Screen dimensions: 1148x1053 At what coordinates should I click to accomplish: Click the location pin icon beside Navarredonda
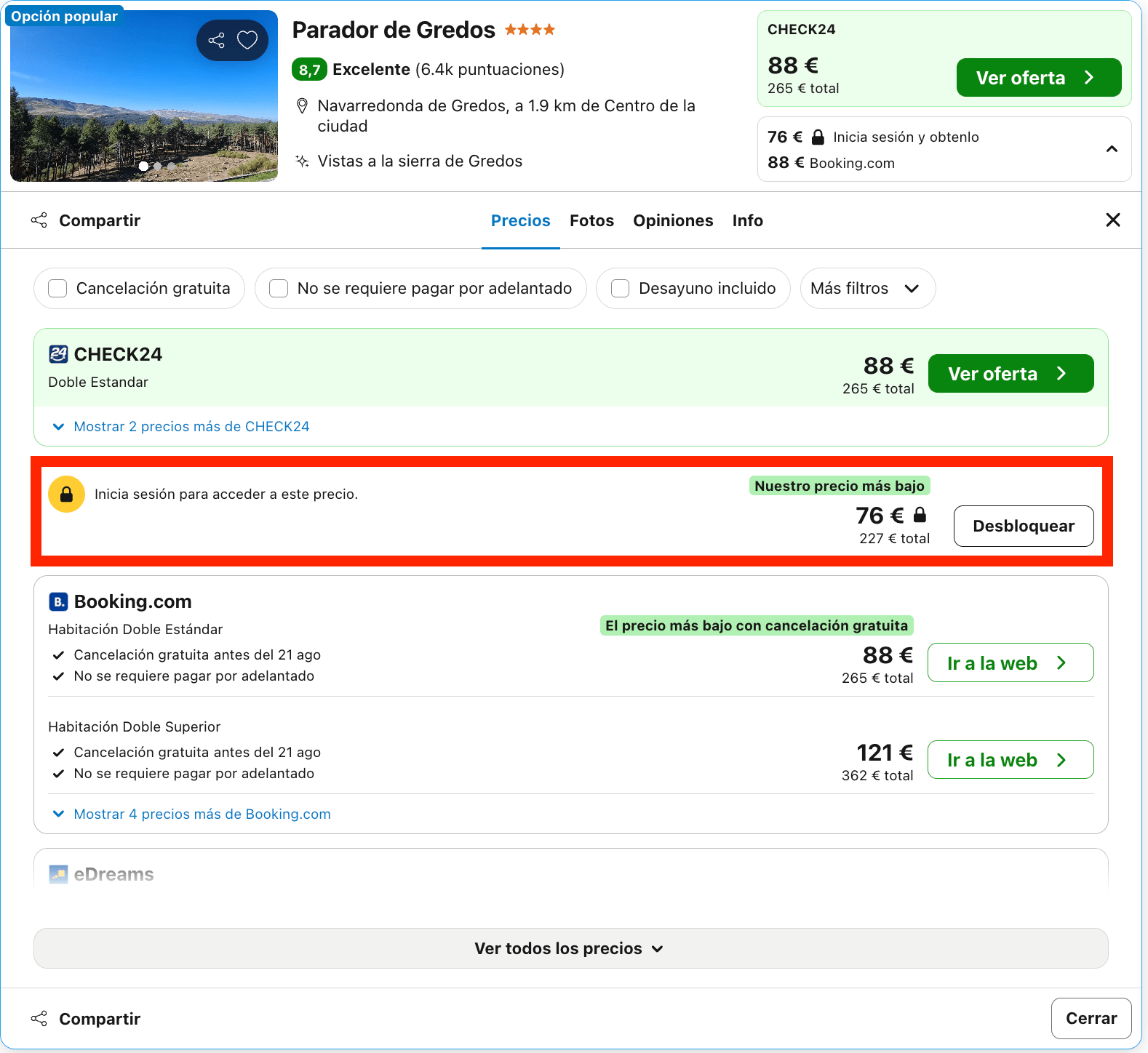pos(303,106)
